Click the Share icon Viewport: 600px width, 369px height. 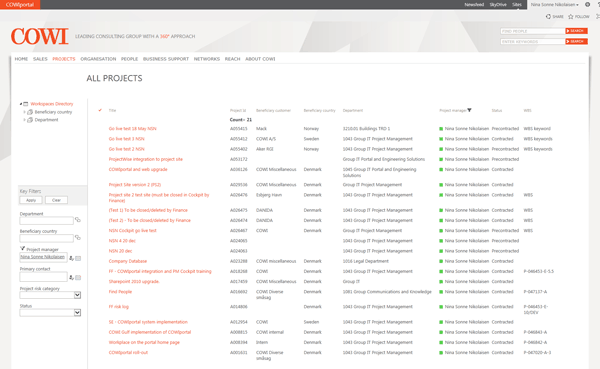pyautogui.click(x=548, y=16)
